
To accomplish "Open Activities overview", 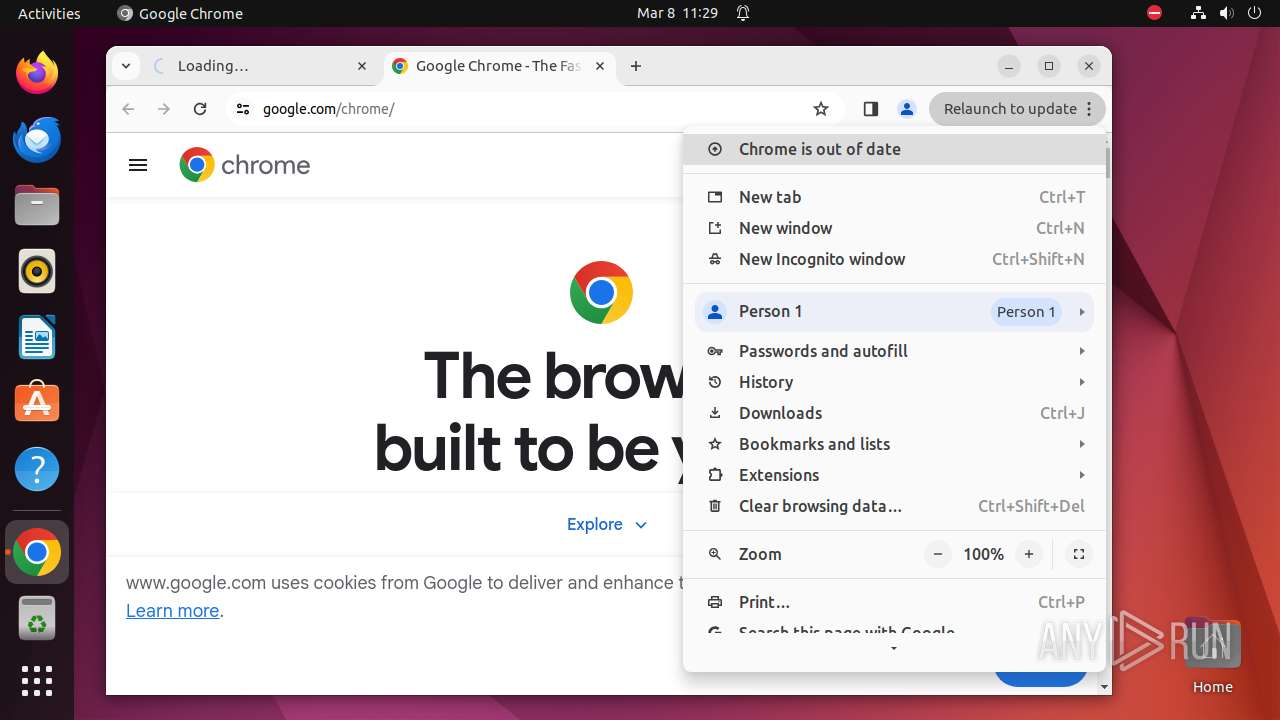I will [x=49, y=13].
